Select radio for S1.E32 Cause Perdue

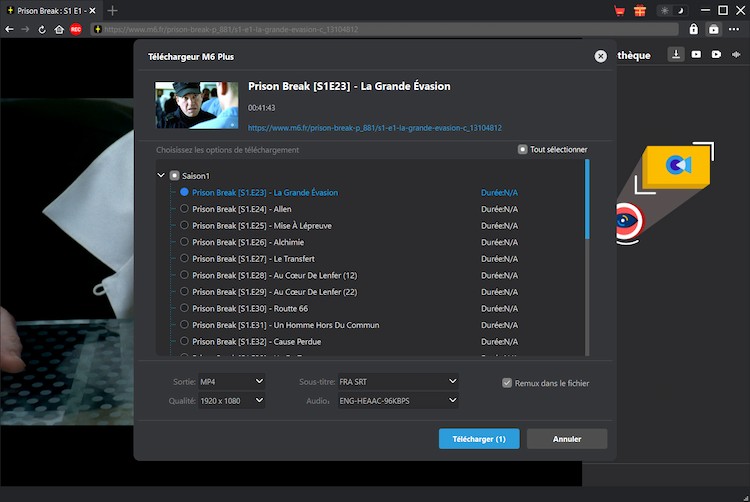pos(184,341)
